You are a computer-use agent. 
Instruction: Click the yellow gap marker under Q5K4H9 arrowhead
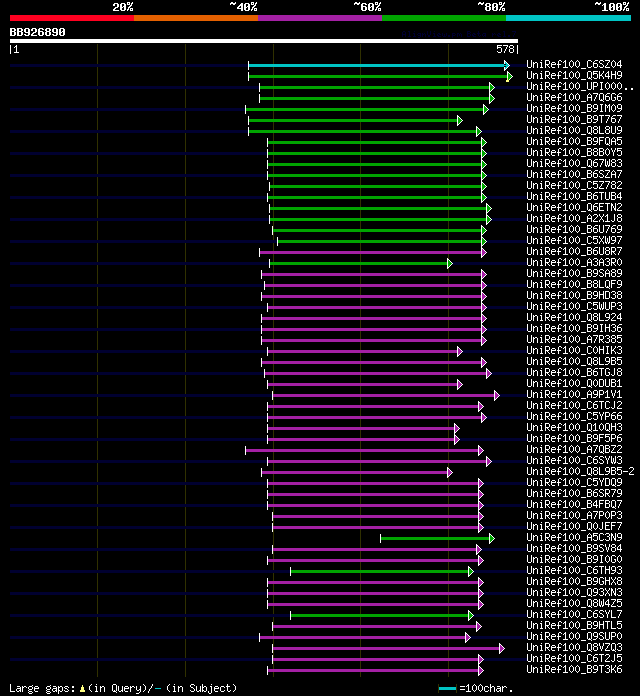(x=507, y=81)
